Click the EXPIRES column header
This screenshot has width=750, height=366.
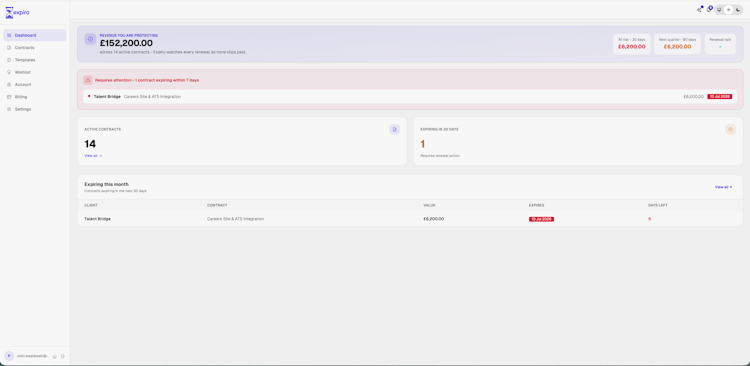[536, 205]
